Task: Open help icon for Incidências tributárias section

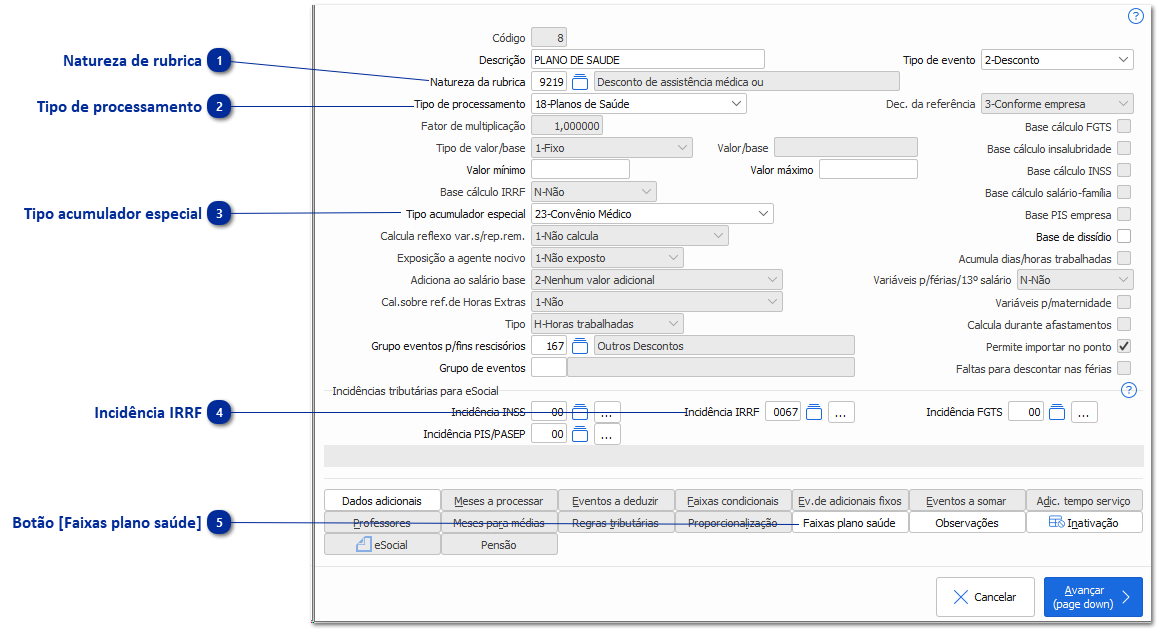Action: click(x=1128, y=390)
